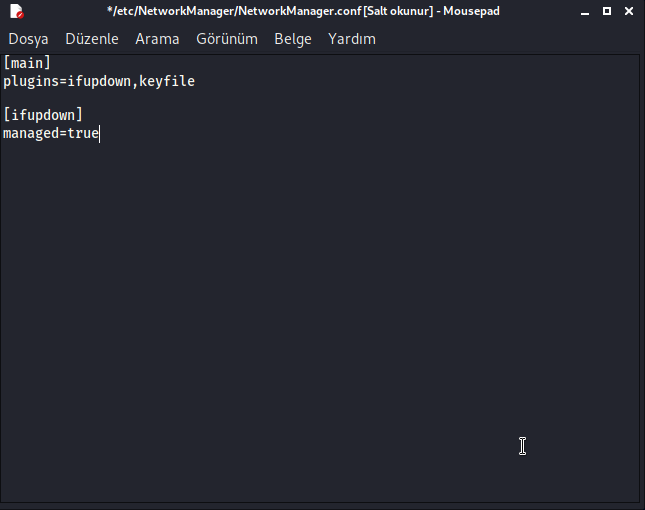Viewport: 645px width, 510px height.
Task: Place cursor on the [main] line
Action: point(27,64)
